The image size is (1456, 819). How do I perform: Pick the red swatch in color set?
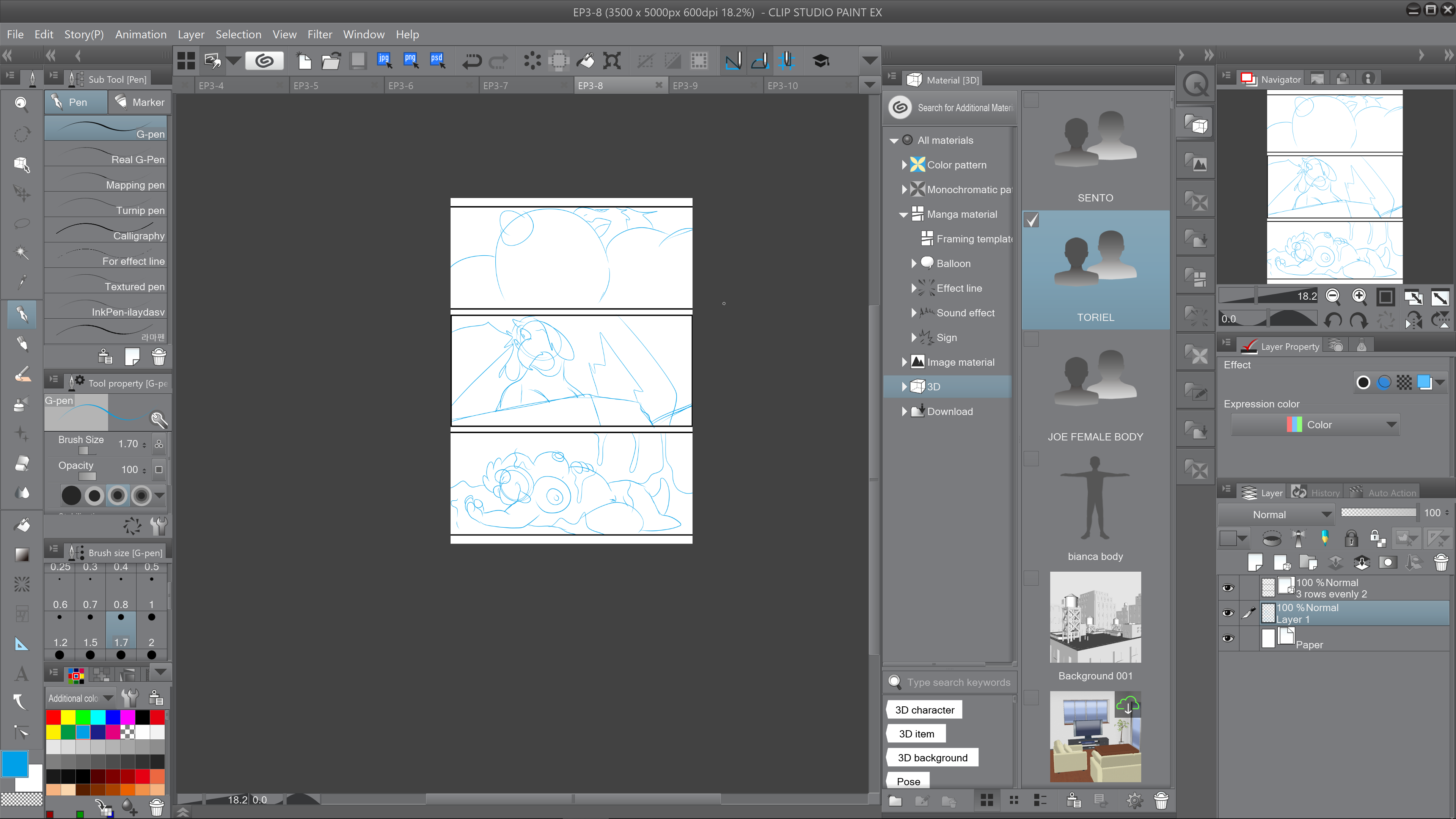(53, 717)
